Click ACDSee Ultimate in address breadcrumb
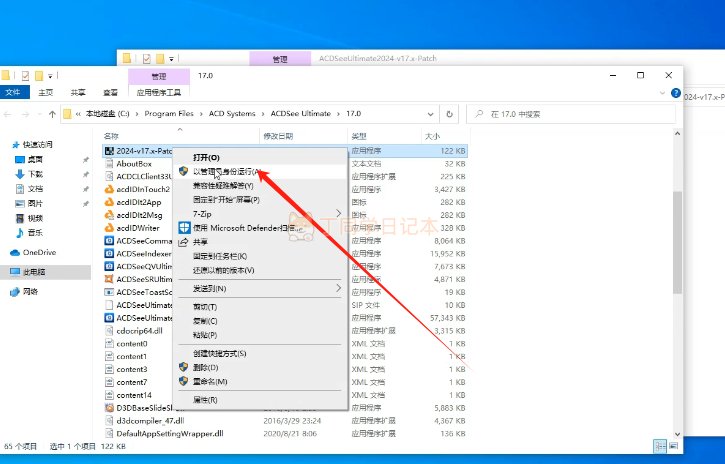Image resolution: width=725 pixels, height=464 pixels. pyautogui.click(x=301, y=114)
